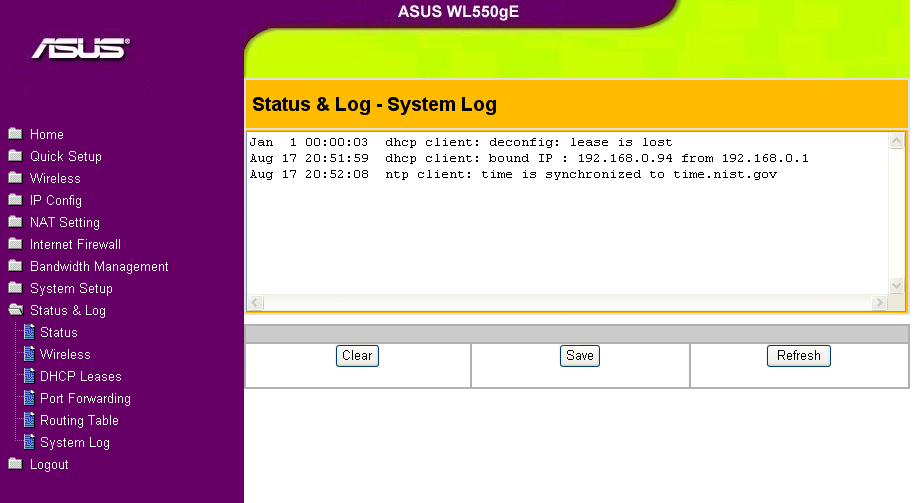916x503 pixels.
Task: Click the 'lease is lost' log entry
Action: coord(461,143)
